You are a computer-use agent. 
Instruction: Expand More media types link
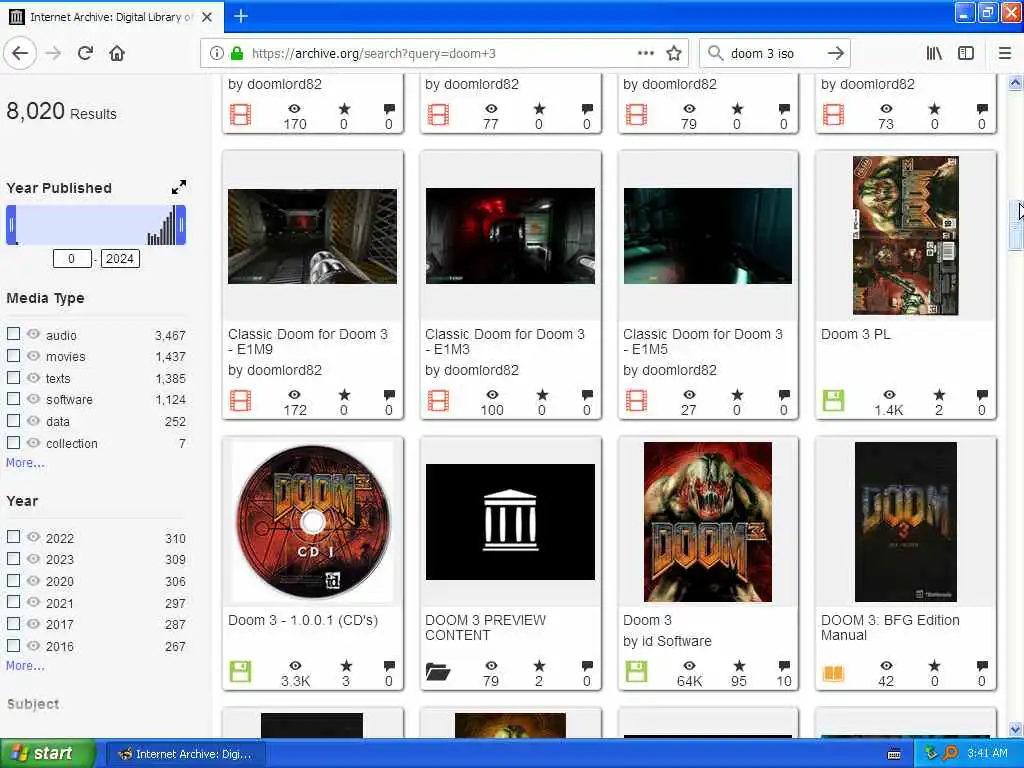click(x=25, y=462)
